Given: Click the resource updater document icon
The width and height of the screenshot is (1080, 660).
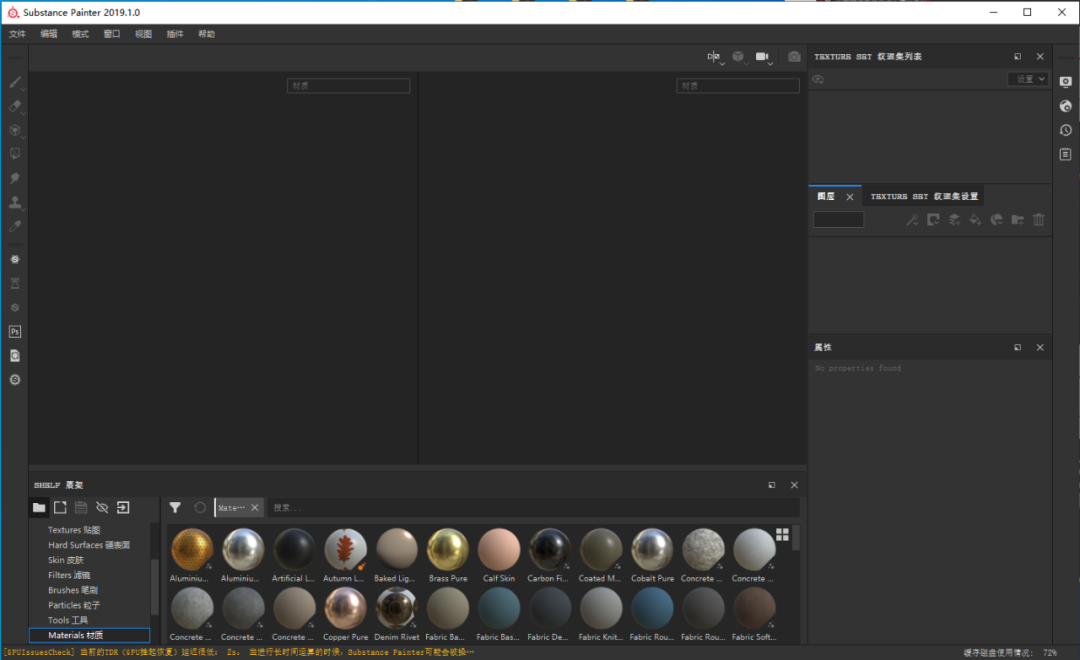Looking at the screenshot, I should tap(14, 356).
